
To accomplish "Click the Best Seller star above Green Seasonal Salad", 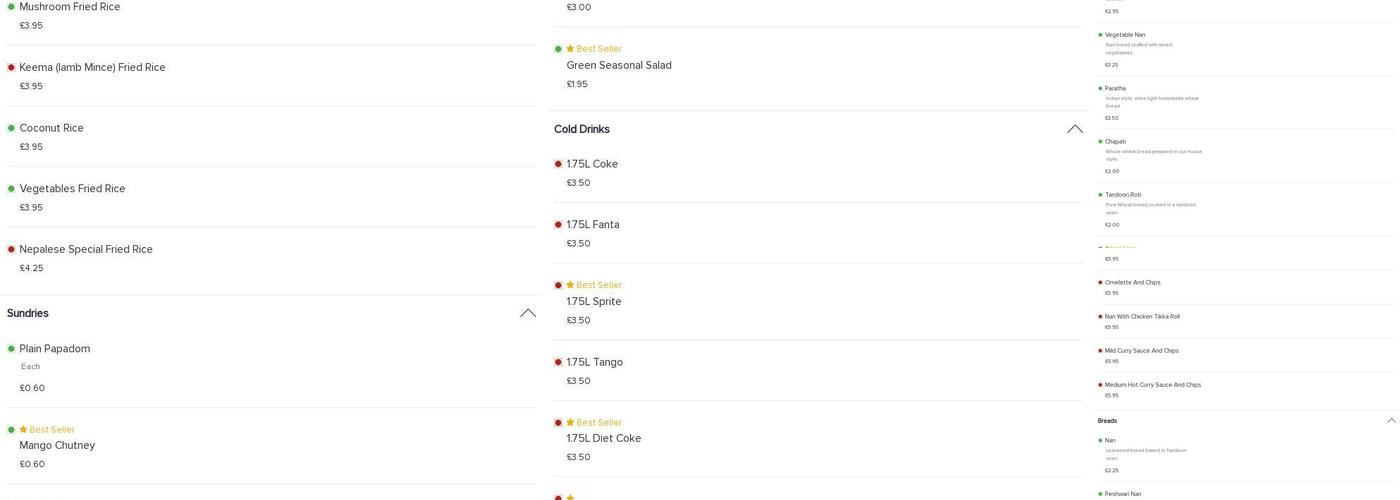I will pyautogui.click(x=570, y=49).
